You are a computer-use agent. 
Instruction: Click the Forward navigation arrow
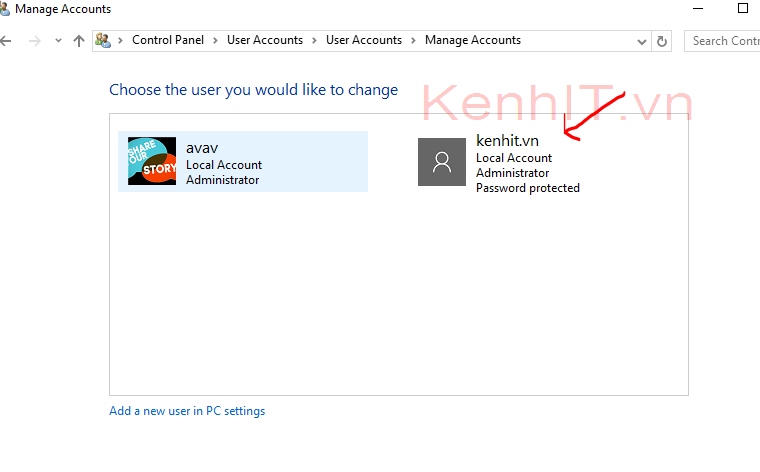point(34,41)
